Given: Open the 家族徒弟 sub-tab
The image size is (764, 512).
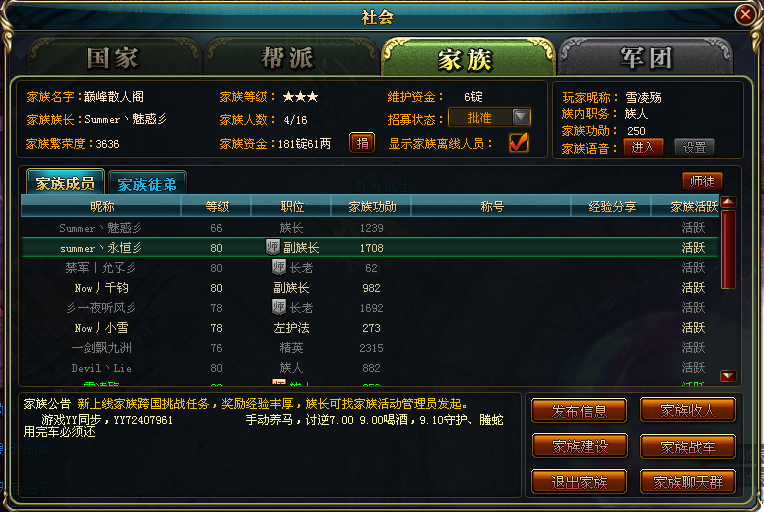Looking at the screenshot, I should click(147, 184).
